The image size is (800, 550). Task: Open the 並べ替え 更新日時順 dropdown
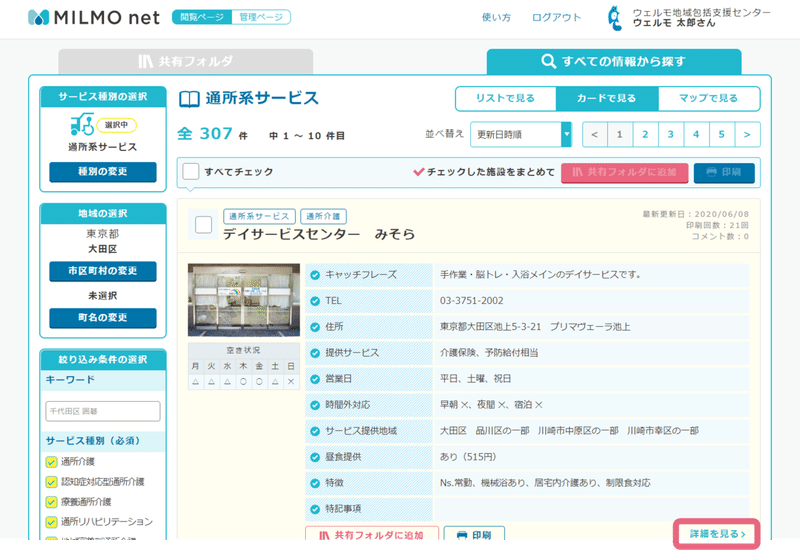[x=520, y=135]
